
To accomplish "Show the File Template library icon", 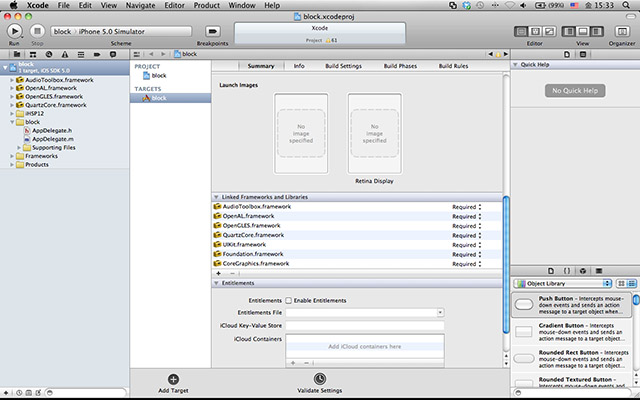I will [x=551, y=271].
